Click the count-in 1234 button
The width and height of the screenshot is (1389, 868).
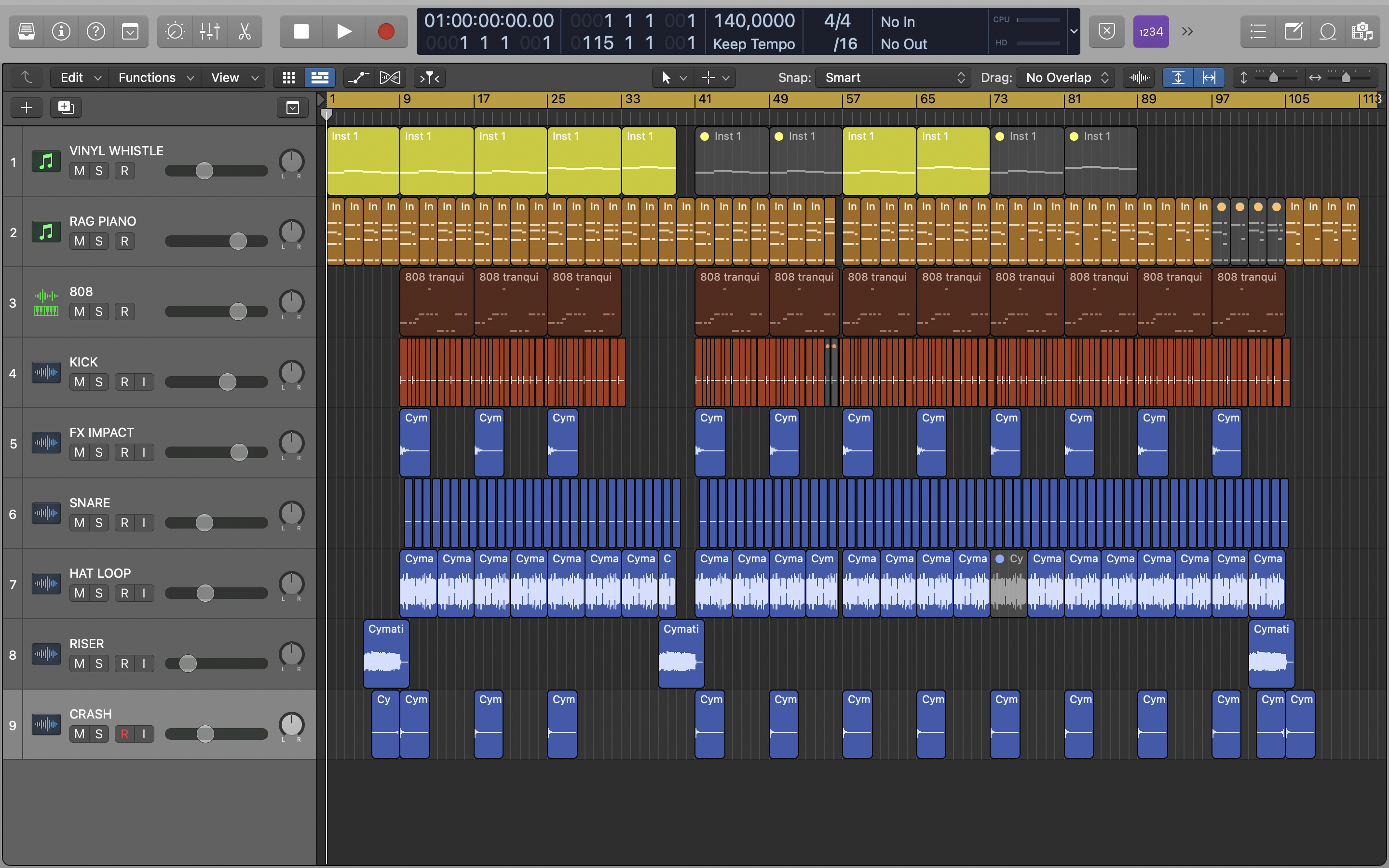click(x=1151, y=31)
